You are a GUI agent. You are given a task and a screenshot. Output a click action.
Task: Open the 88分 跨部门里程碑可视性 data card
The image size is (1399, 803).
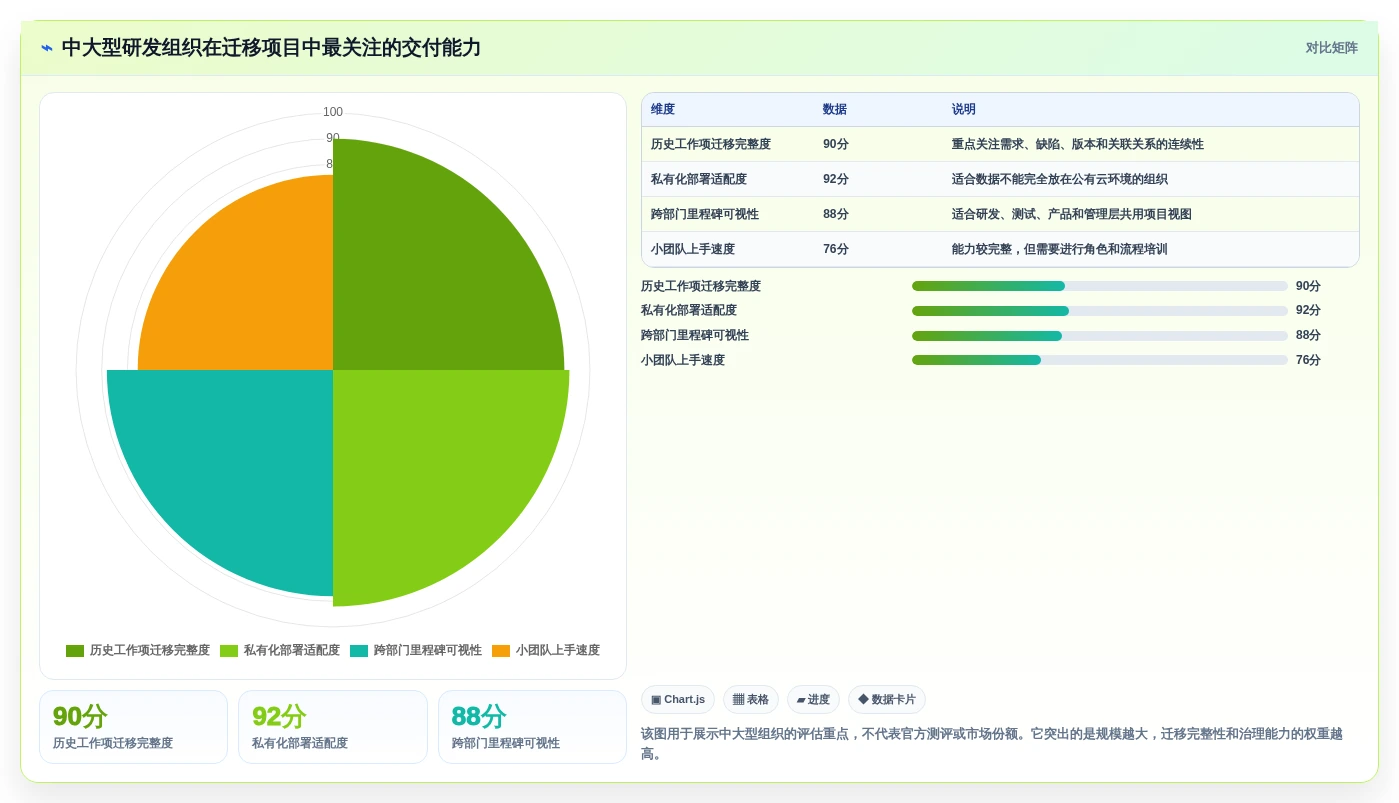[532, 727]
